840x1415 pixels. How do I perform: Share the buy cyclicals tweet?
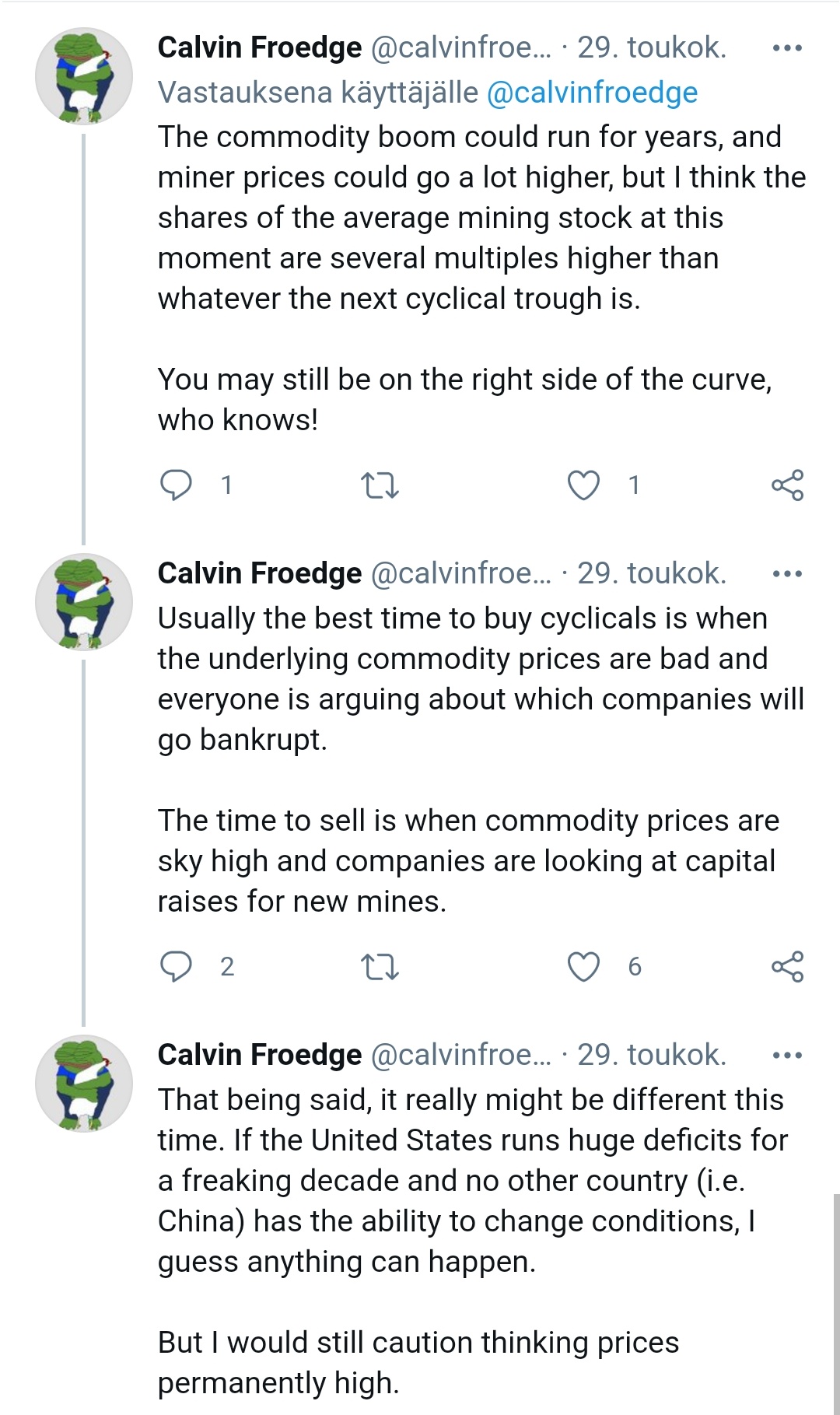(787, 966)
